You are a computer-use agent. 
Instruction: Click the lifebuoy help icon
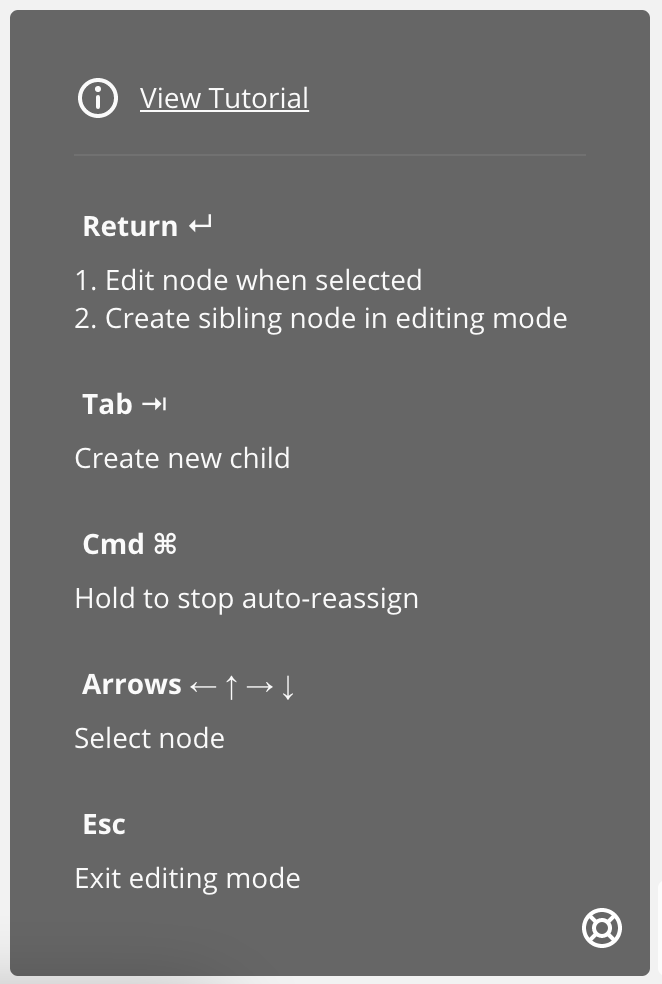coord(601,928)
